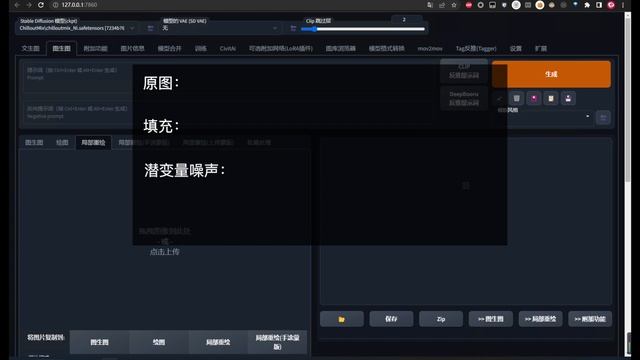Adjust the Clip skip slider
The height and width of the screenshot is (360, 640).
(x=363, y=29)
